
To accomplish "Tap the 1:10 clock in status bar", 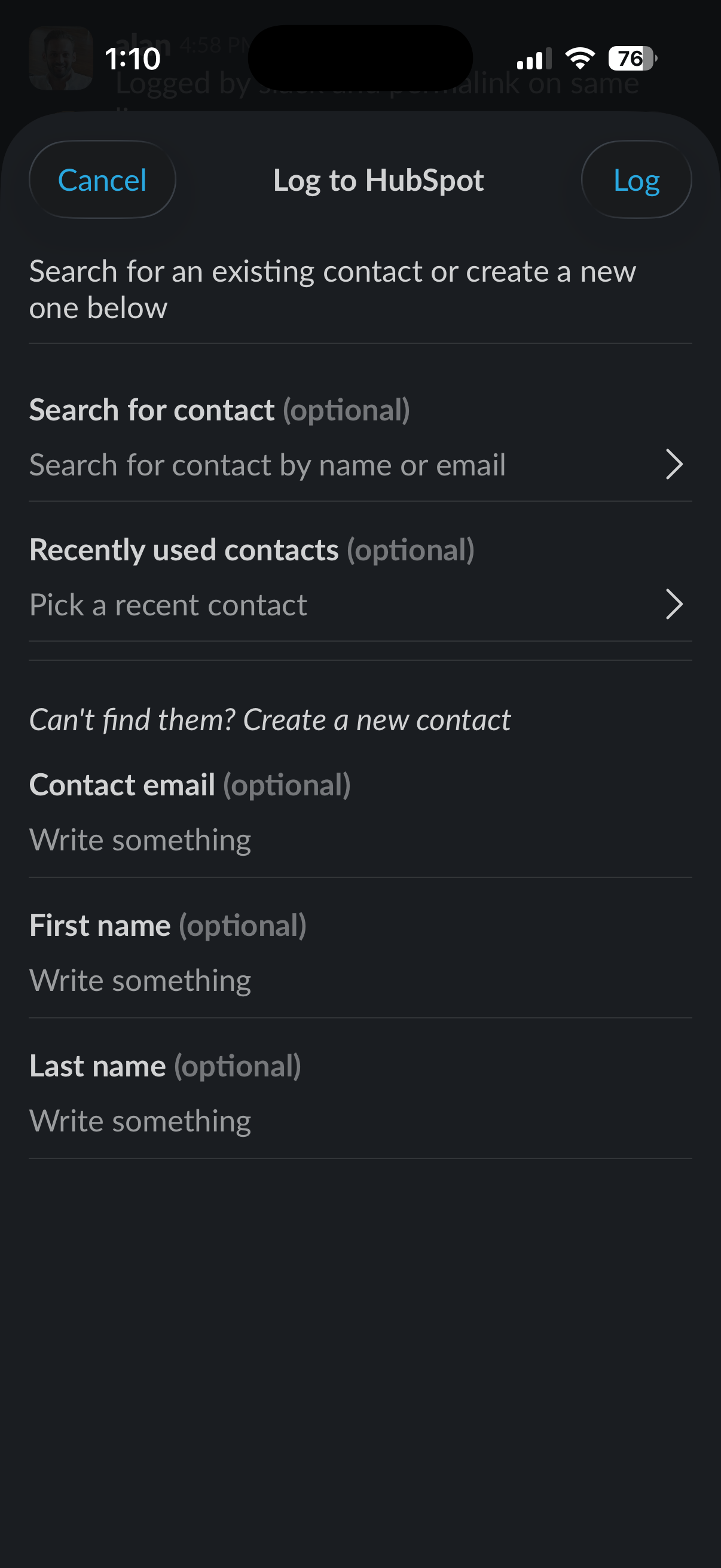I will (133, 59).
